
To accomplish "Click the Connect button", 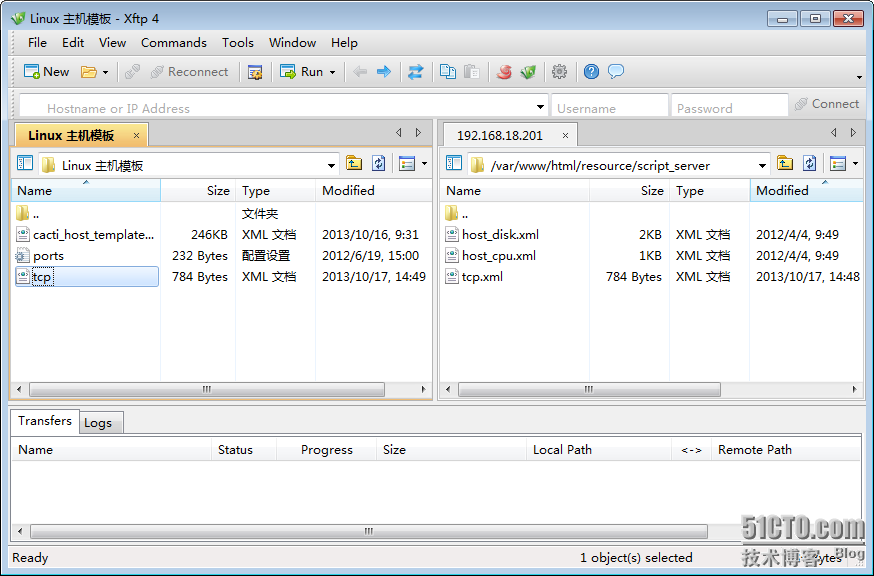I will [827, 104].
